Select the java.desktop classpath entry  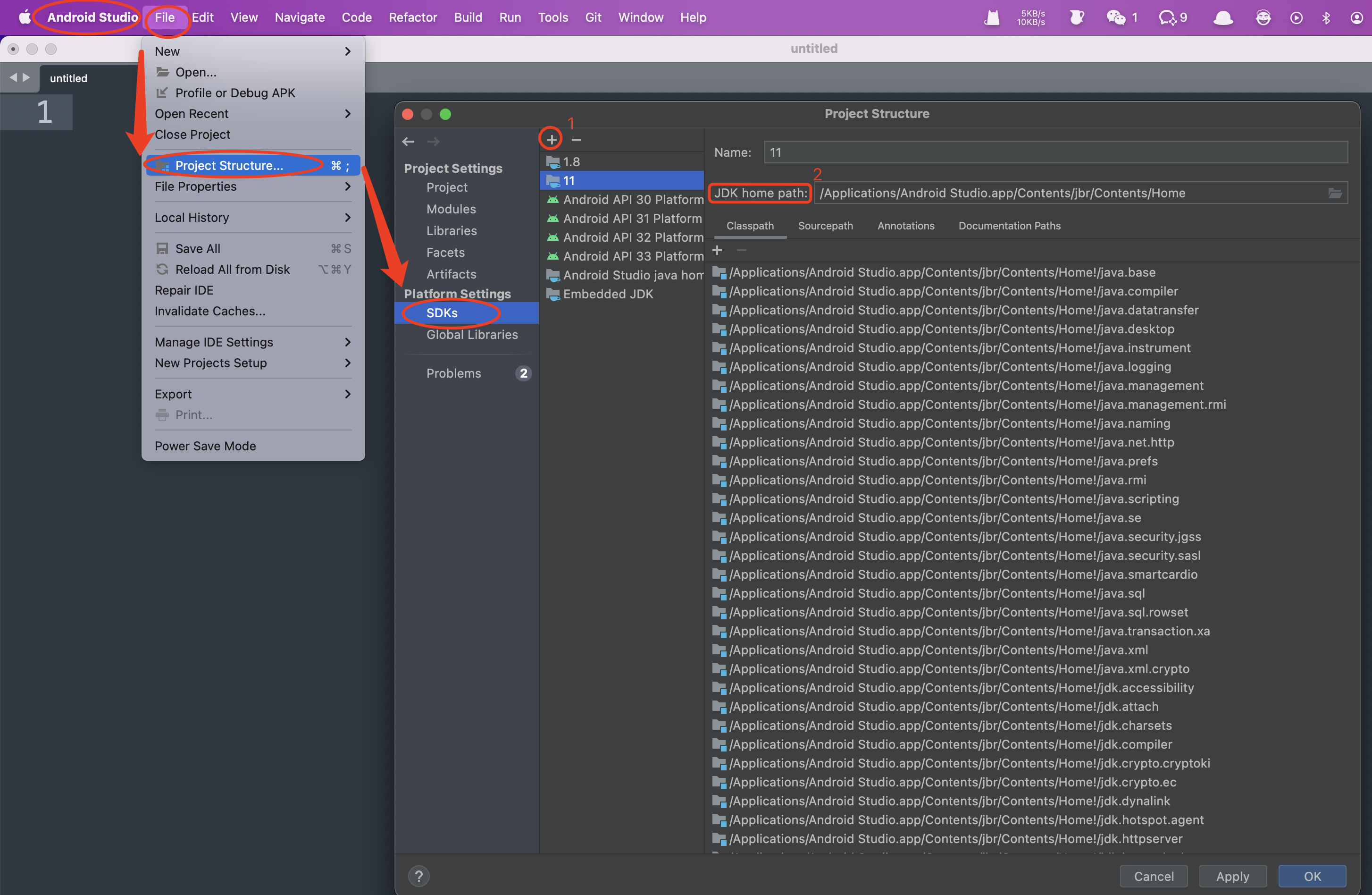(943, 329)
